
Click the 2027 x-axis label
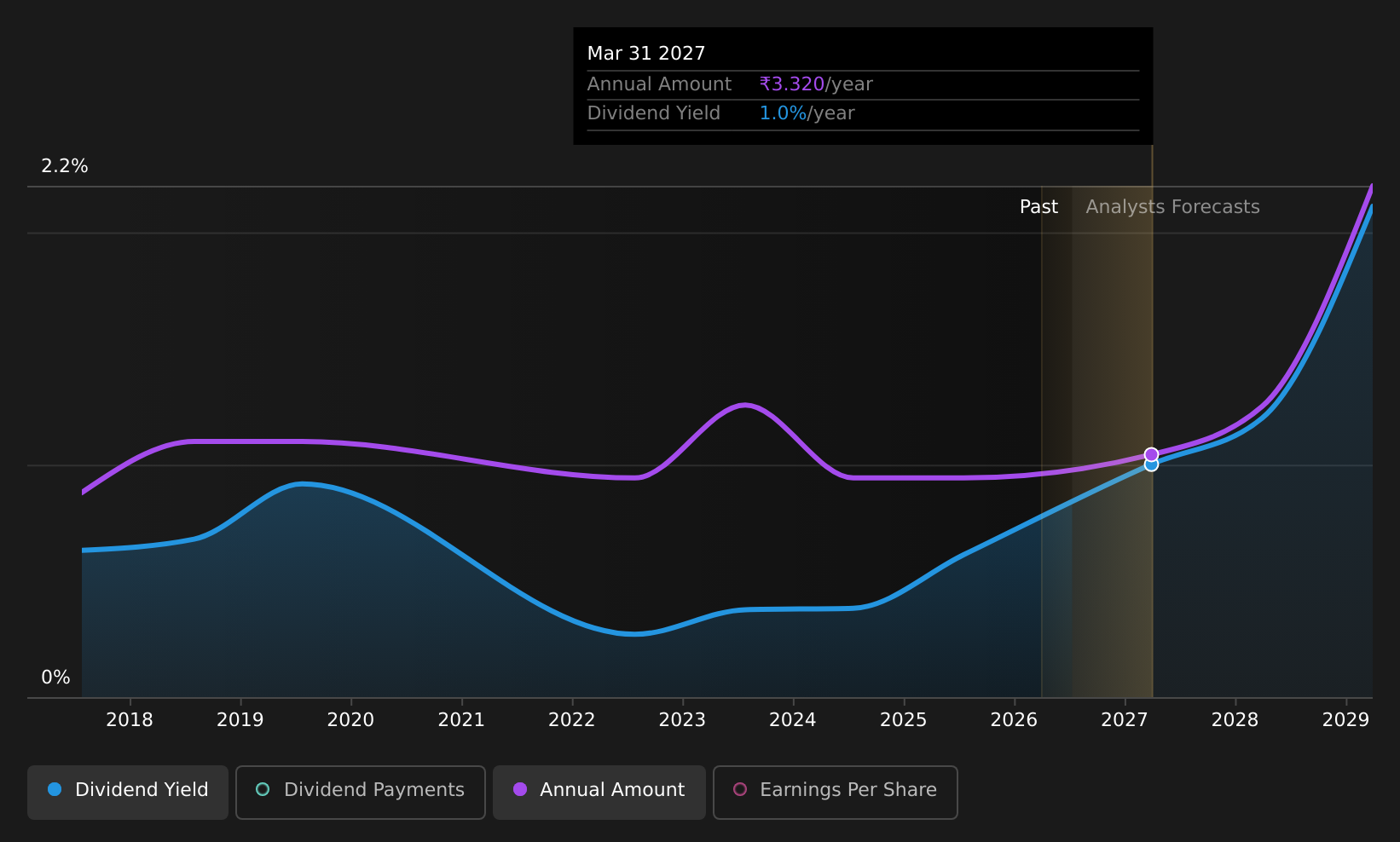click(x=1125, y=720)
